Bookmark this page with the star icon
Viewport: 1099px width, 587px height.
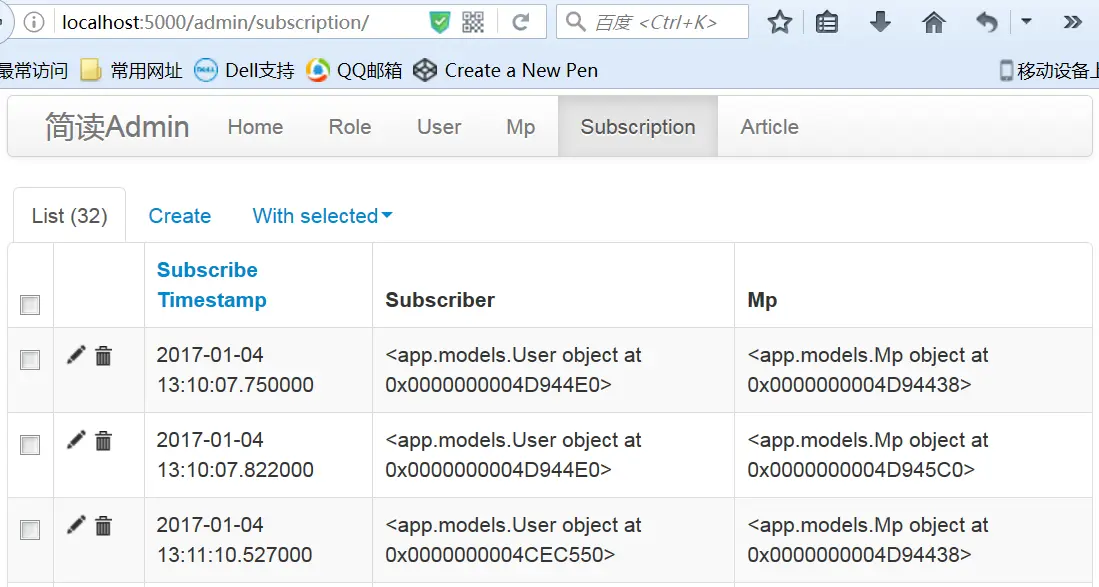[779, 22]
